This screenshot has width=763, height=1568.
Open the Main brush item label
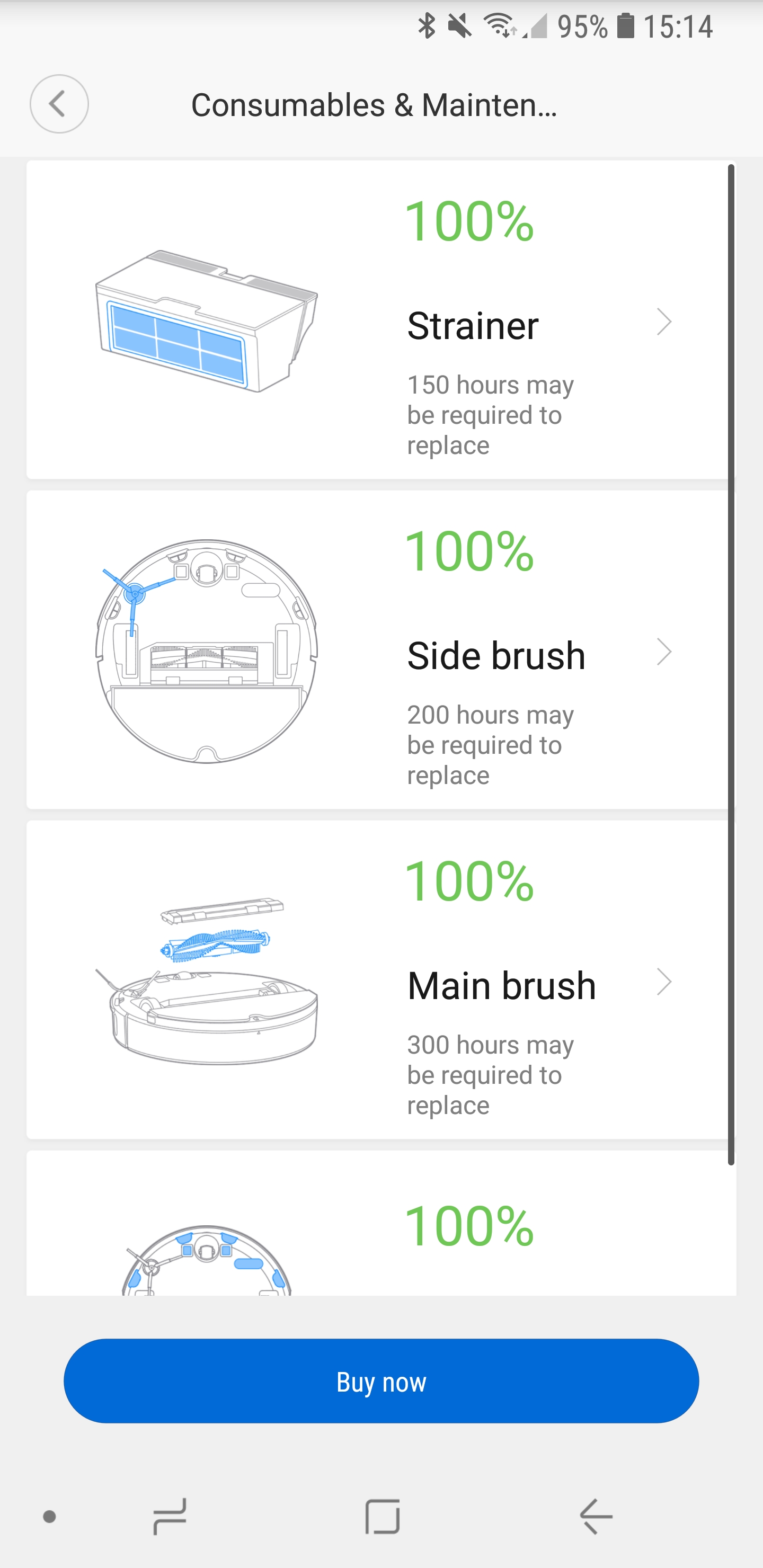[x=501, y=985]
